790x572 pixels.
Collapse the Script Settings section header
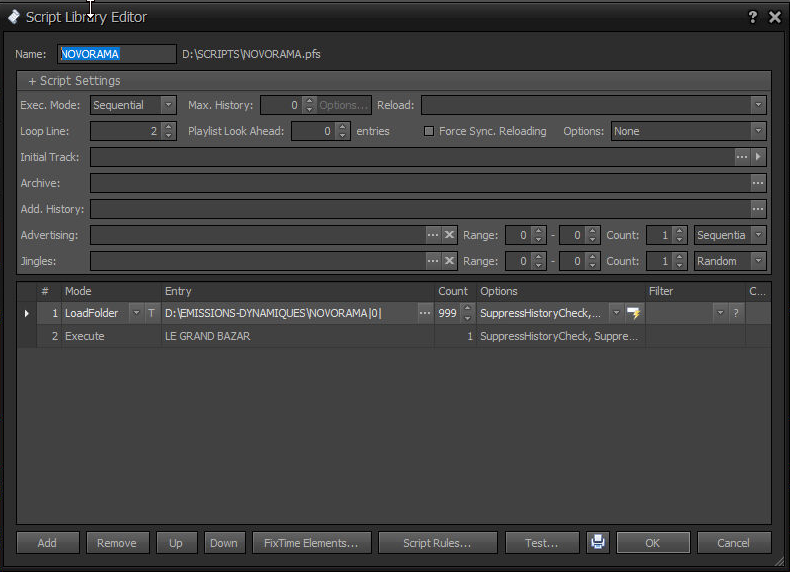click(x=75, y=81)
